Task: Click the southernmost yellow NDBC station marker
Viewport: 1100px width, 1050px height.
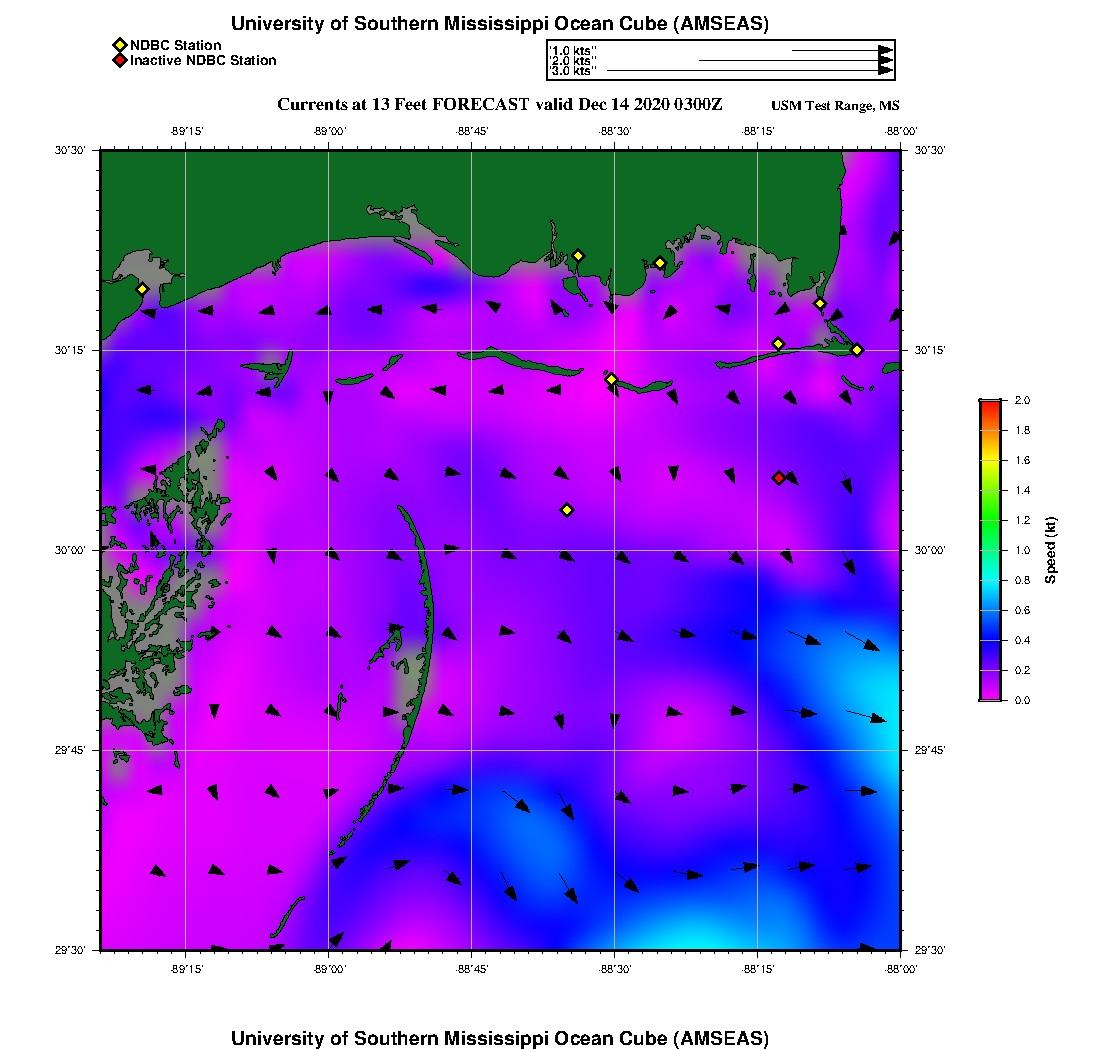Action: (567, 510)
